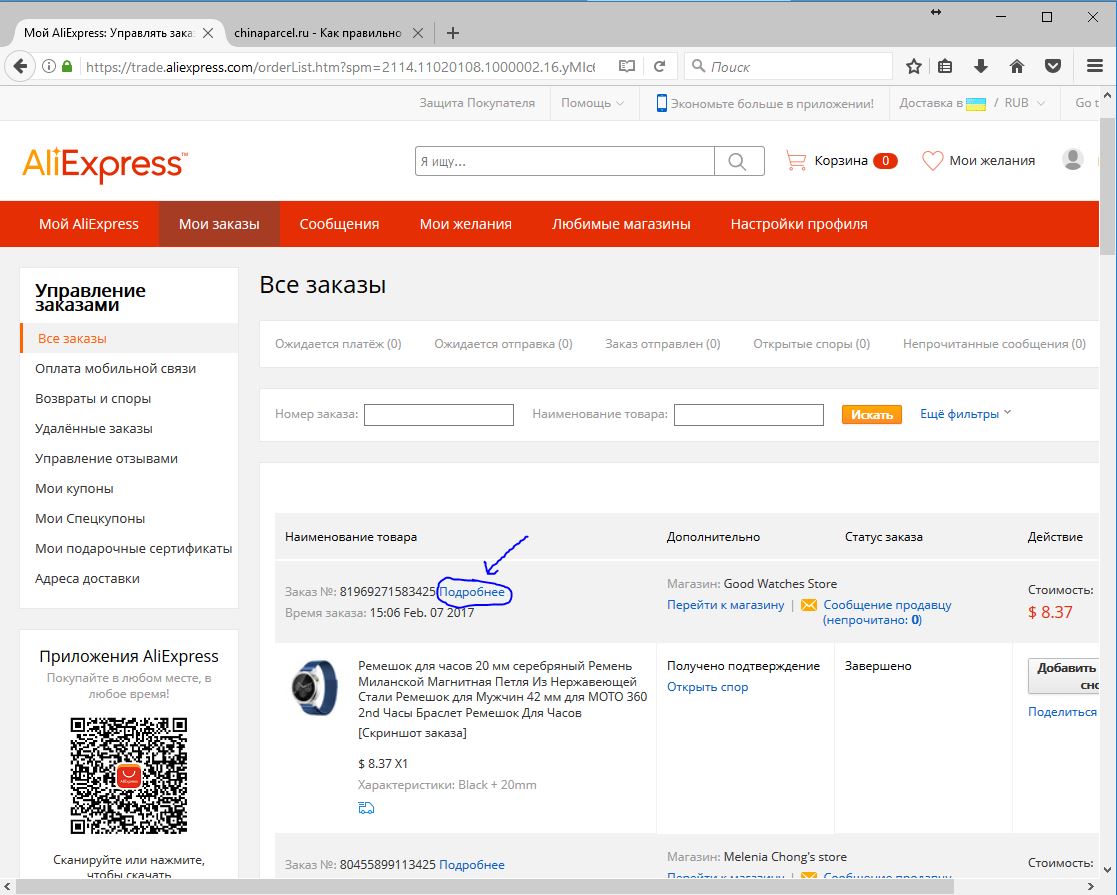Open Мои желания heart icon
The image size is (1117, 895).
pyautogui.click(x=932, y=160)
